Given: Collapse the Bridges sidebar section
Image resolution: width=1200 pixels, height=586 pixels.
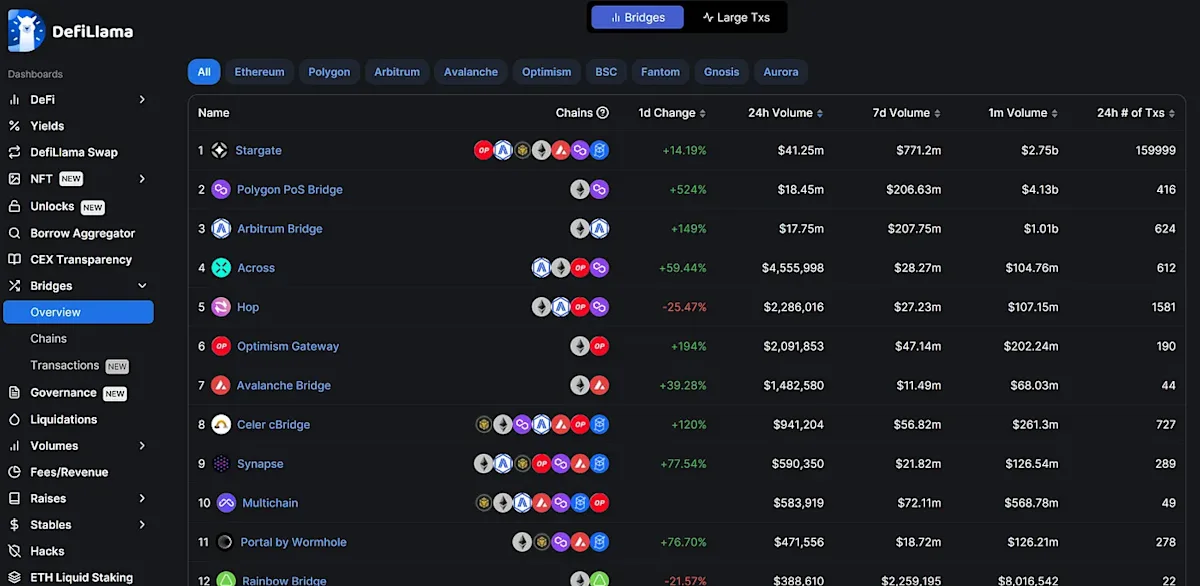Looking at the screenshot, I should point(142,286).
